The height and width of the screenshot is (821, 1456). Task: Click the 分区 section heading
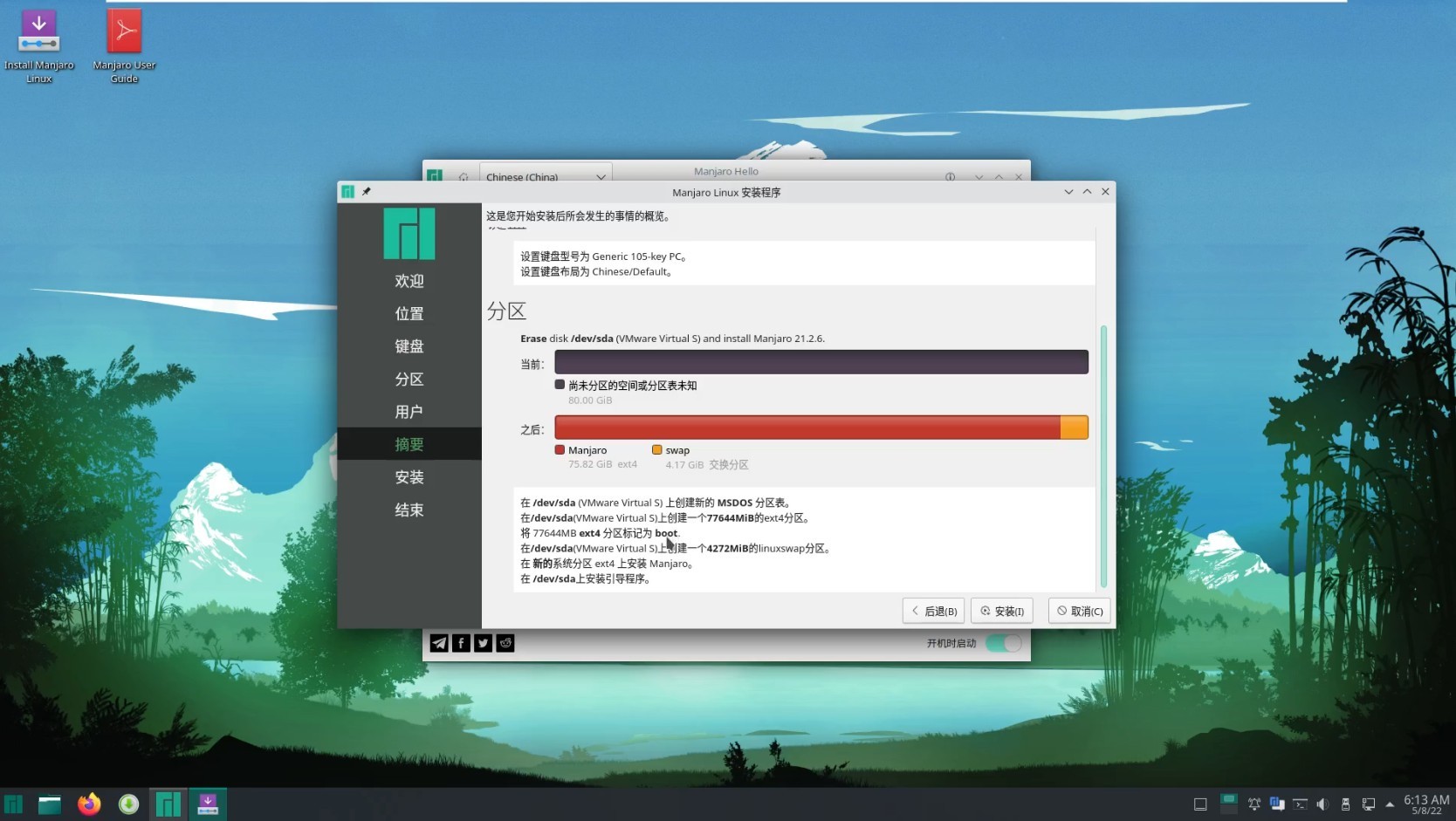tap(506, 311)
